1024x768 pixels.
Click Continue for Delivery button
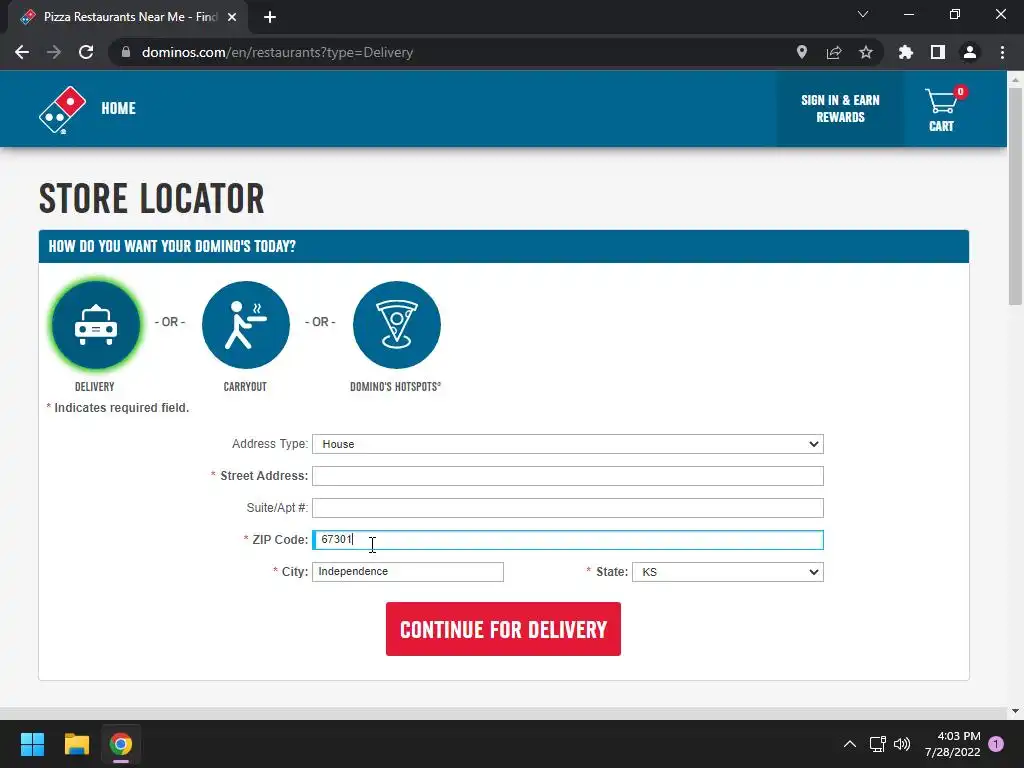pyautogui.click(x=503, y=629)
